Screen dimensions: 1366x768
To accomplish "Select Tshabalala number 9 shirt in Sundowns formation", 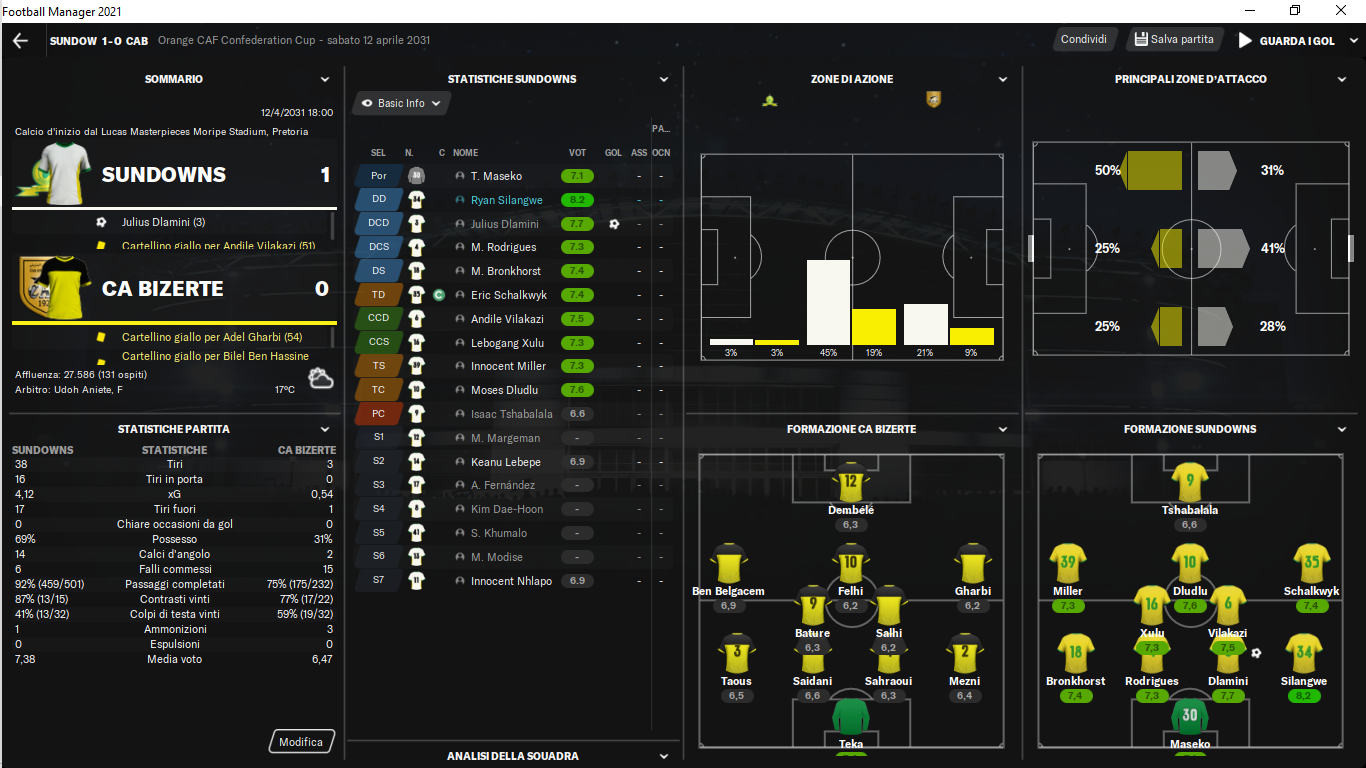I will click(x=1190, y=482).
